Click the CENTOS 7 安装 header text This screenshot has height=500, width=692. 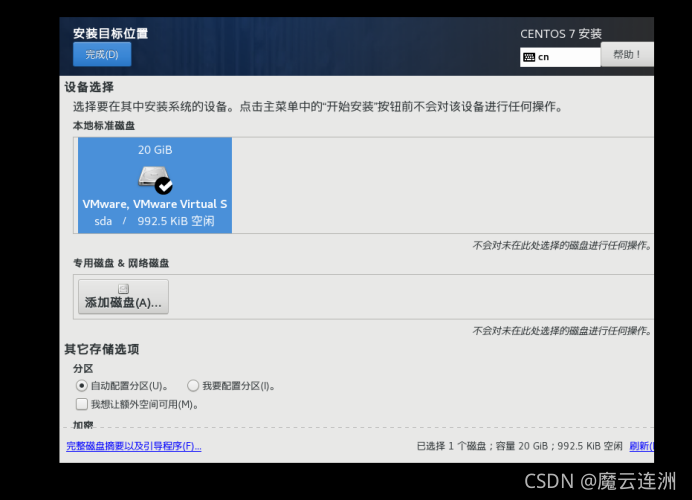(561, 34)
